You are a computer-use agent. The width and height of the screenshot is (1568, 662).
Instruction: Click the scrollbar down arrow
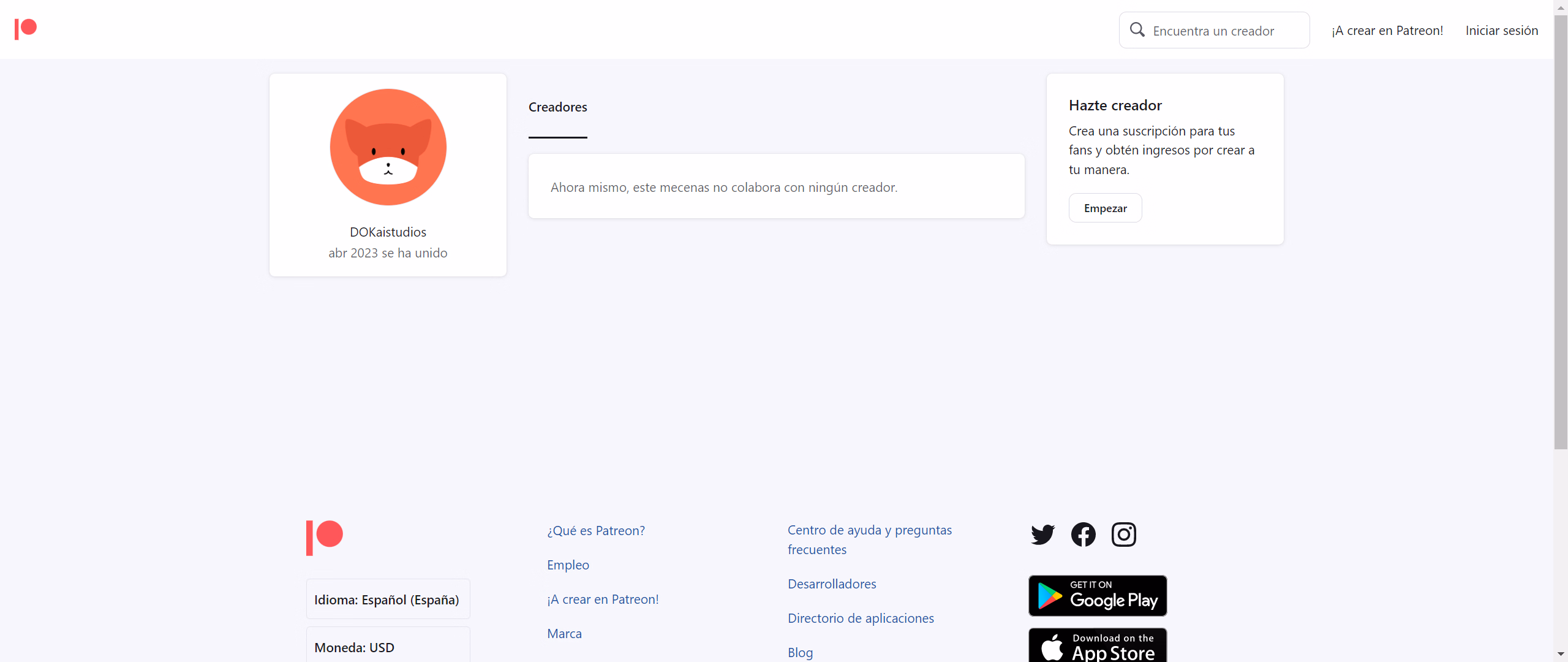coord(1561,655)
